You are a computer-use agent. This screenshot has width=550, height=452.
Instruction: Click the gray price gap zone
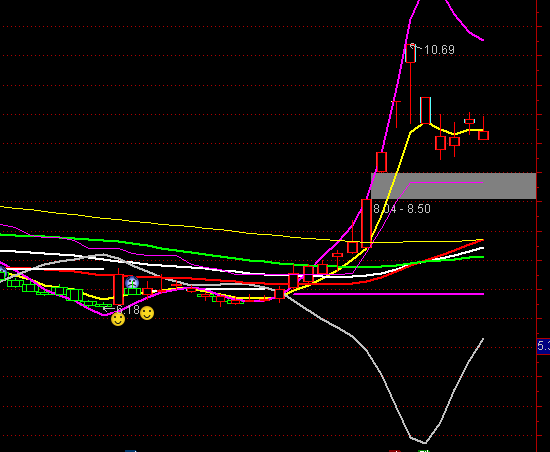[454, 186]
